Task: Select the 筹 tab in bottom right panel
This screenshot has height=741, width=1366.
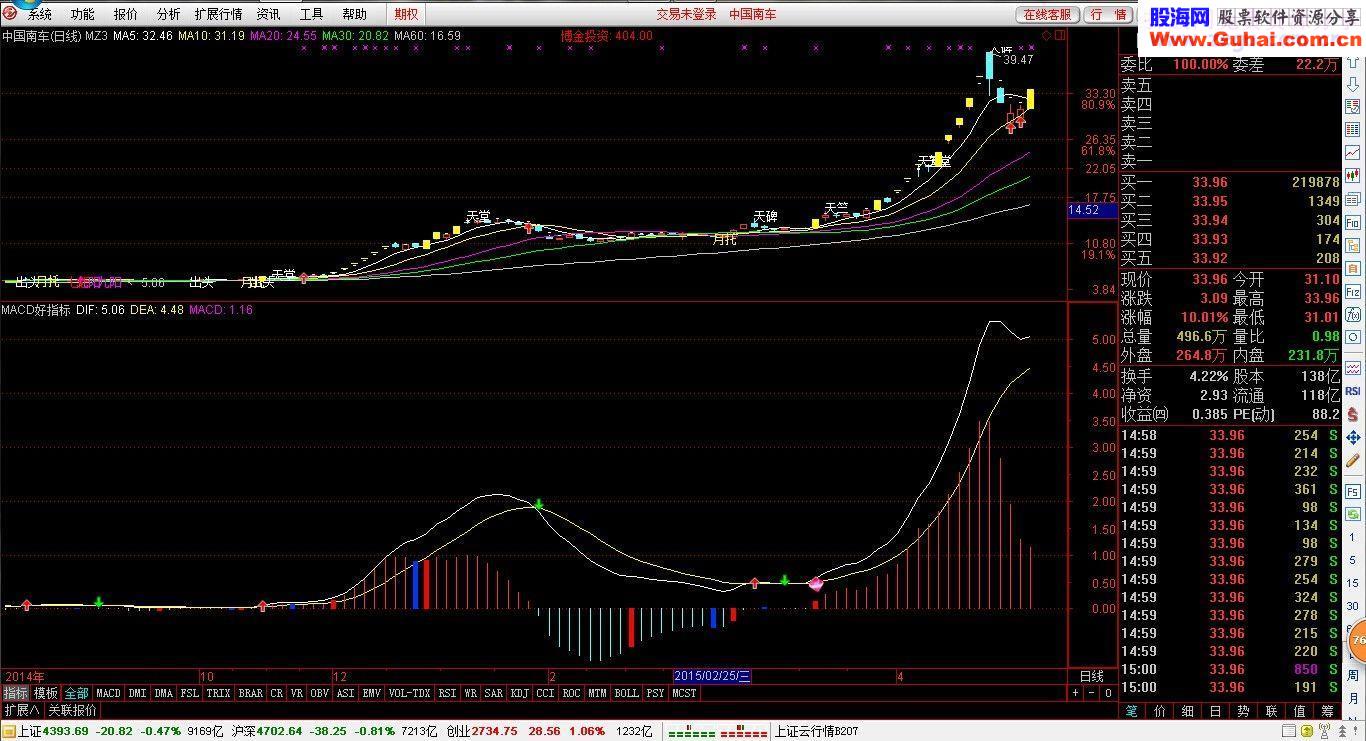Action: (1327, 711)
